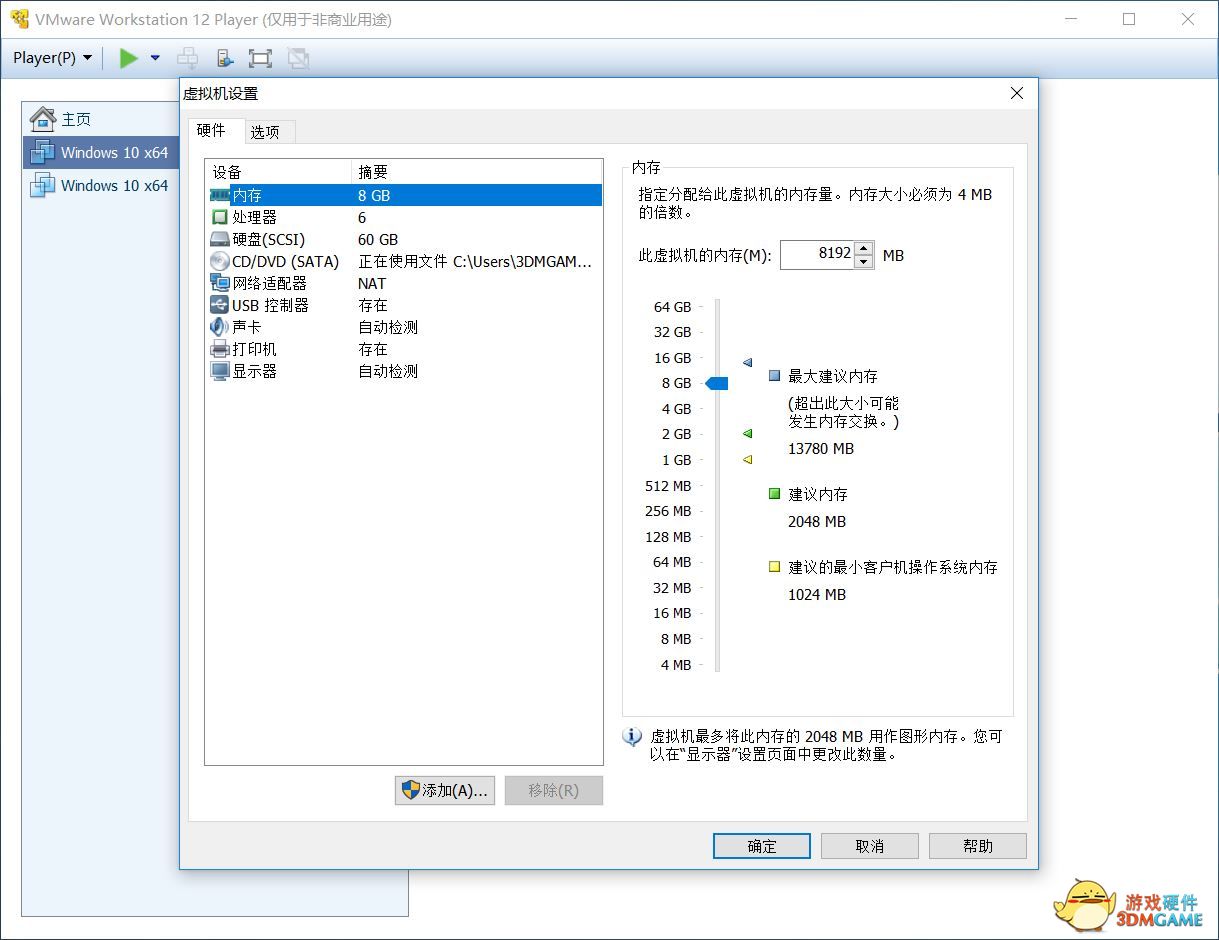Viewport: 1219px width, 940px height.
Task: Click the CD/DVD file path summary
Action: 475,262
